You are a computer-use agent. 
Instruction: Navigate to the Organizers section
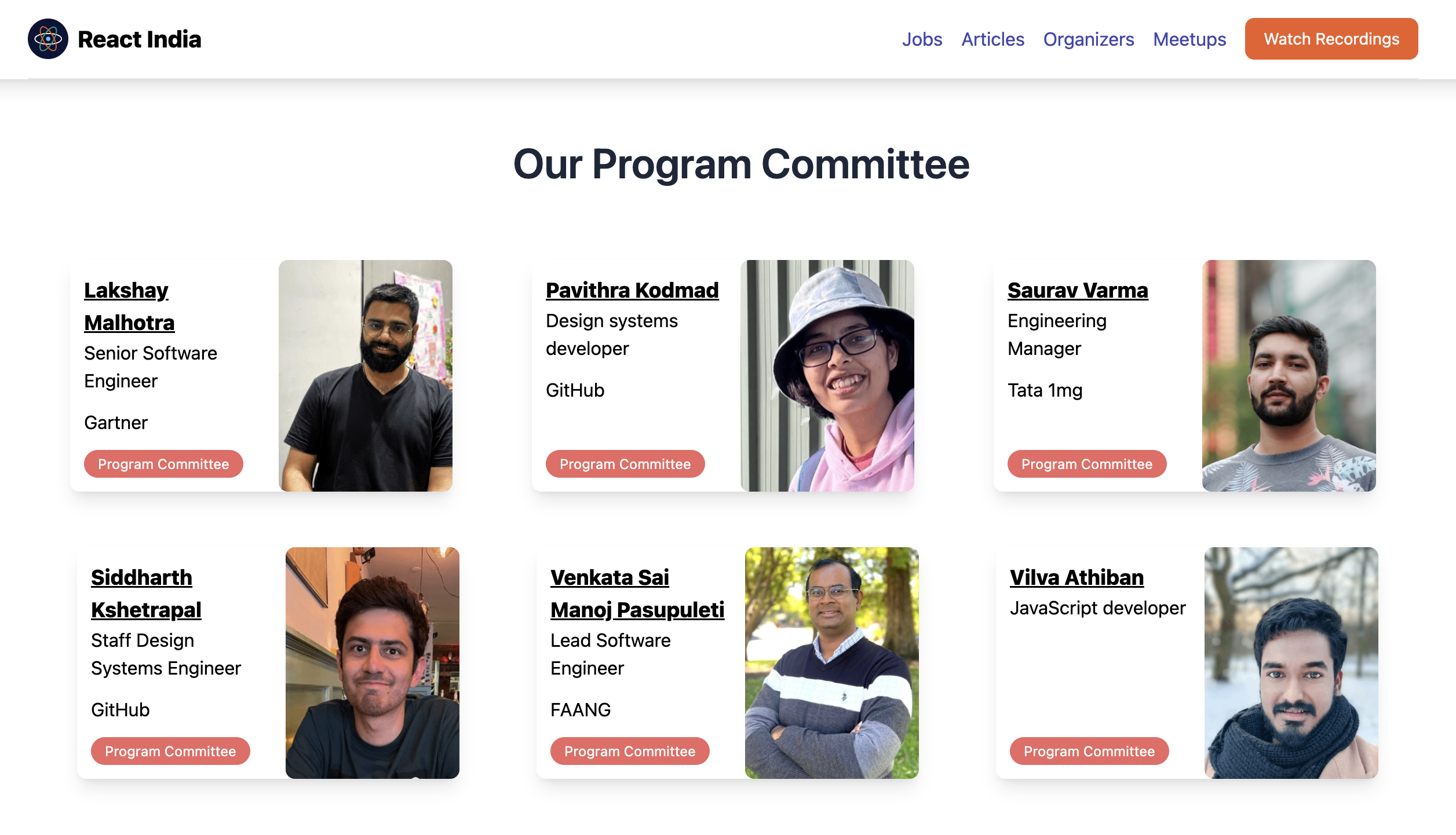click(x=1088, y=39)
